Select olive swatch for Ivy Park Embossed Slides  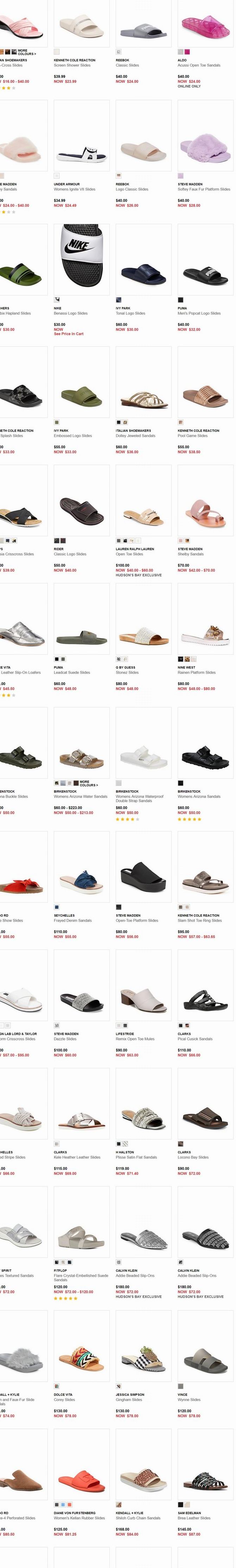[x=57, y=422]
